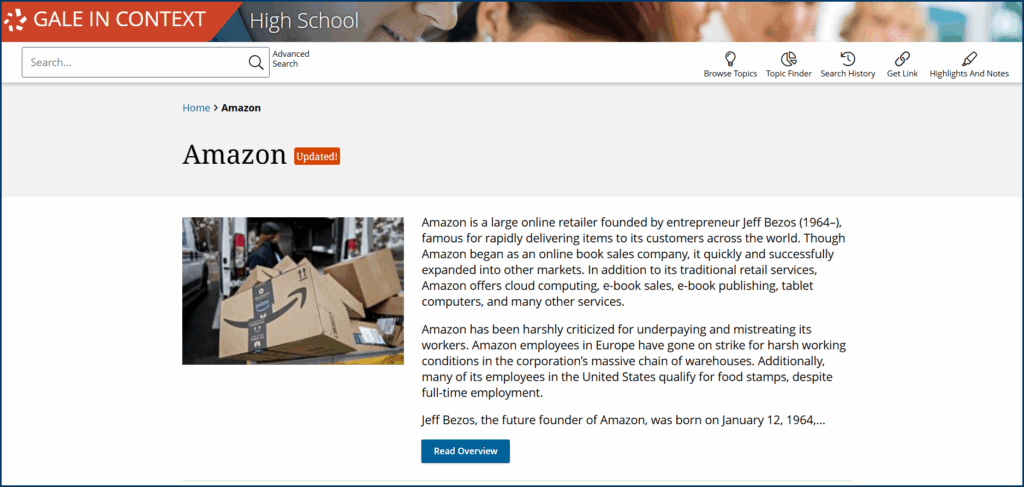The image size is (1024, 487).
Task: Go to the Home breadcrumb link
Action: pos(196,108)
